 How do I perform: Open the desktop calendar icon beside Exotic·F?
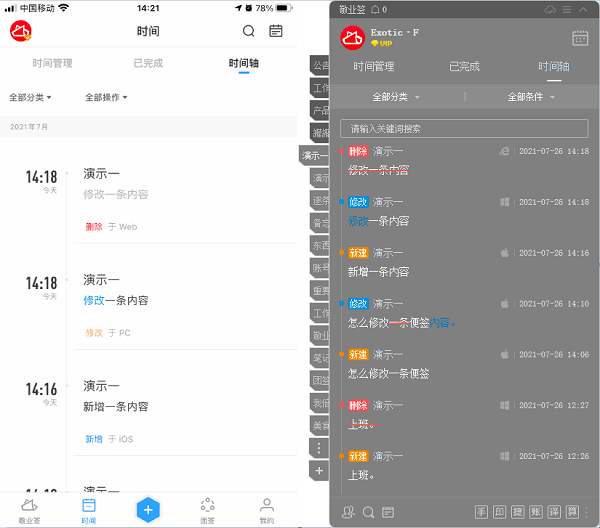(580, 38)
